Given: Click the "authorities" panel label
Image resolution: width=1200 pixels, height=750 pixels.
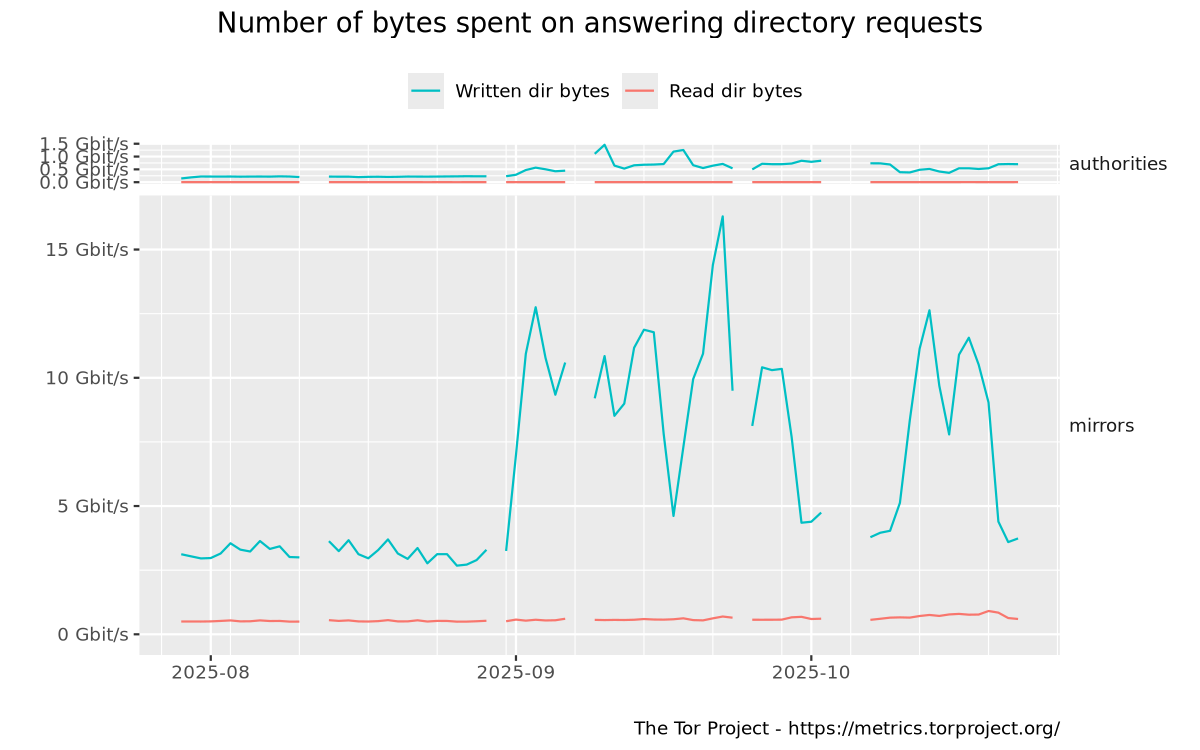Looking at the screenshot, I should pos(1117,164).
